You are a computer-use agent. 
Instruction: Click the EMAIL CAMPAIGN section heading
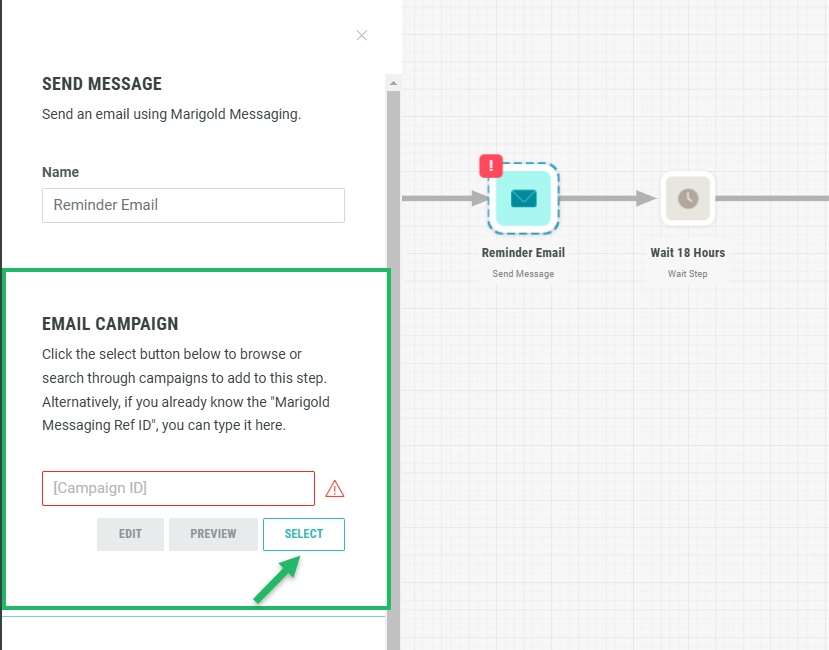pyautogui.click(x=110, y=324)
